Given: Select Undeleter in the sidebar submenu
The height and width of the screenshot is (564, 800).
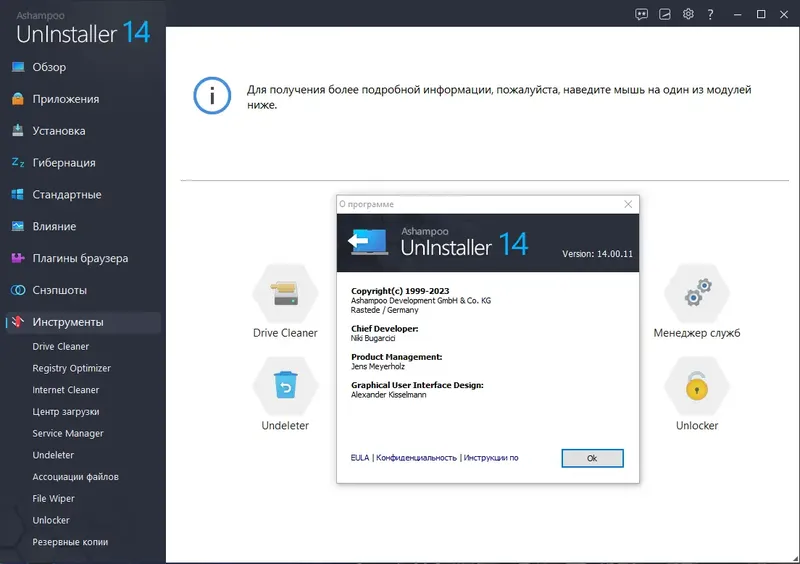Looking at the screenshot, I should point(53,455).
